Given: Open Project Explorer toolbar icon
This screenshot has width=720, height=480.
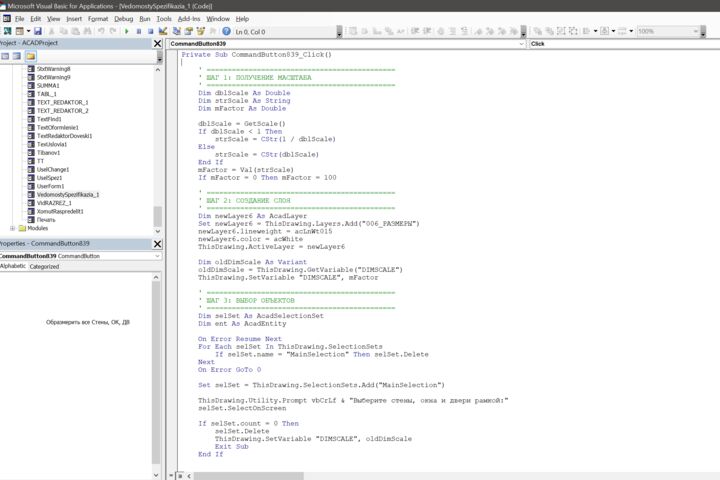Looking at the screenshot, I should 176,31.
